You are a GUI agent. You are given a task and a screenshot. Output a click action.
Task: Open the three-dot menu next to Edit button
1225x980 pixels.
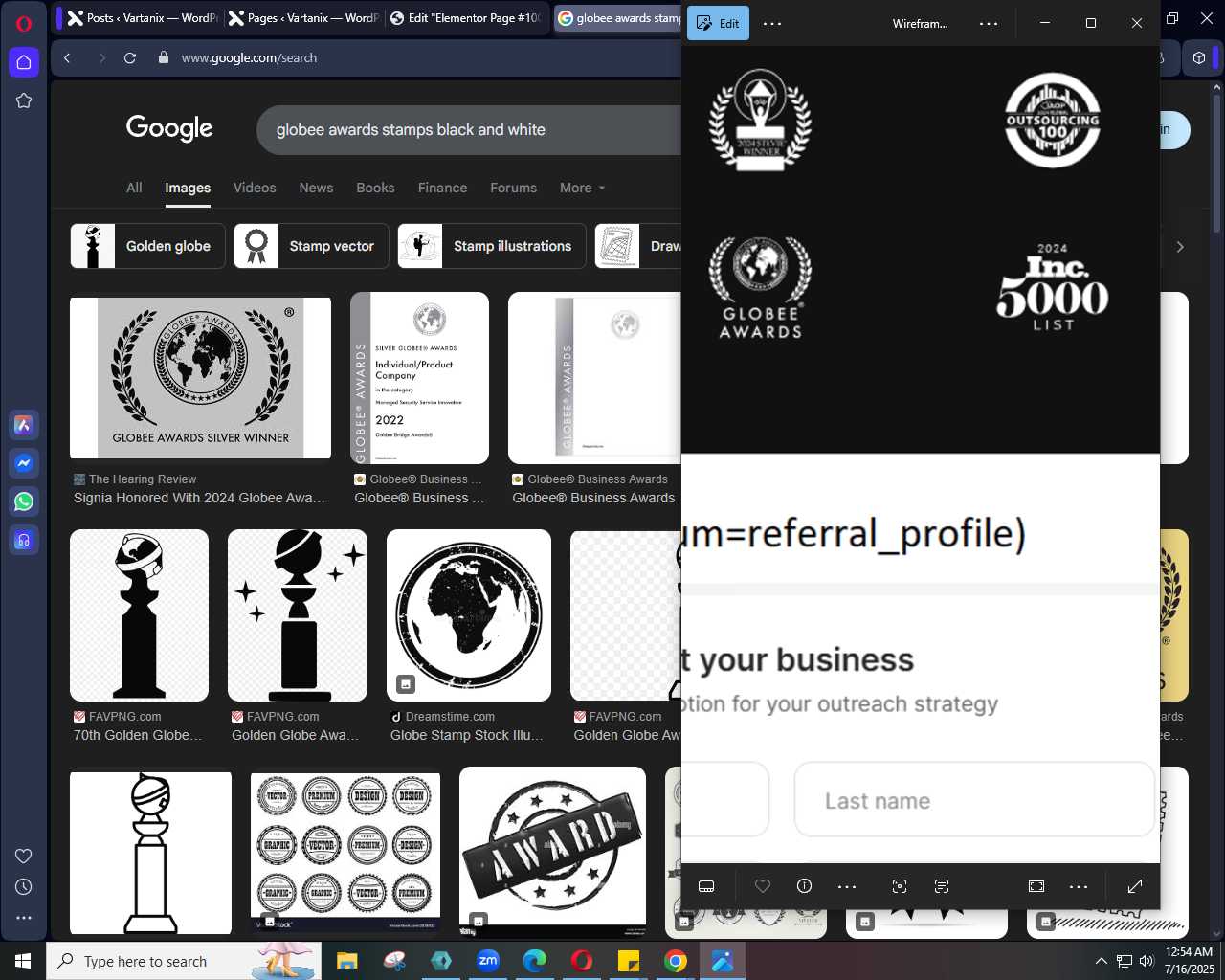click(772, 23)
